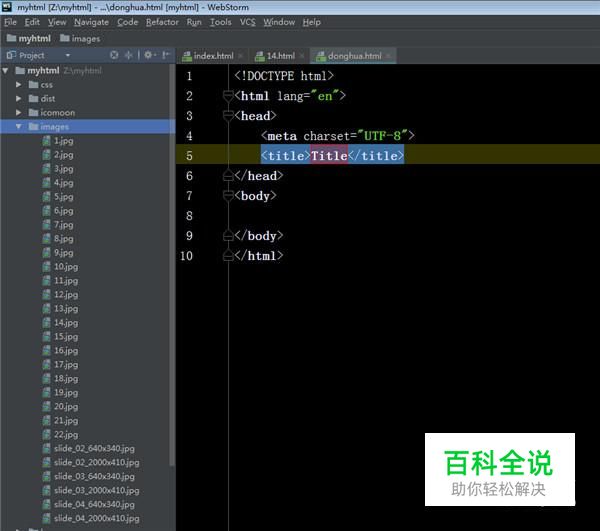The height and width of the screenshot is (531, 600).
Task: Open the Project panel settings gear
Action: click(x=148, y=55)
